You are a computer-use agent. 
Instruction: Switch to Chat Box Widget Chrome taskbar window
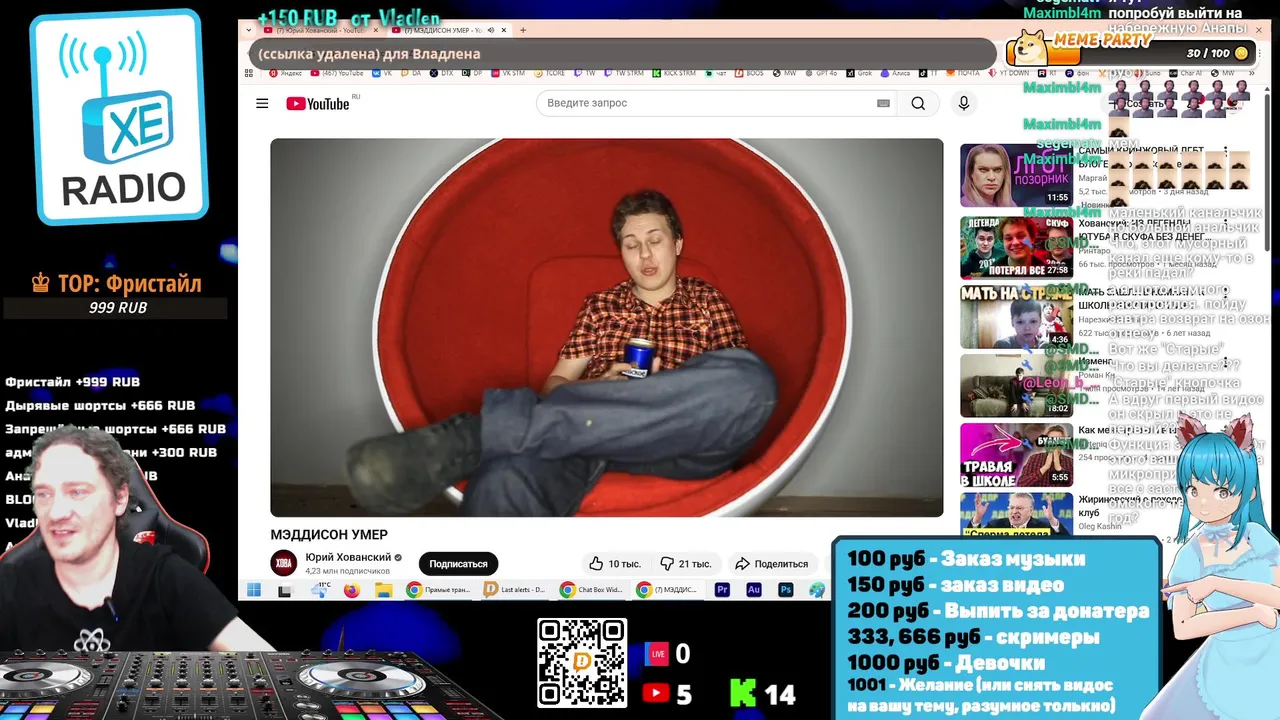pyautogui.click(x=593, y=590)
